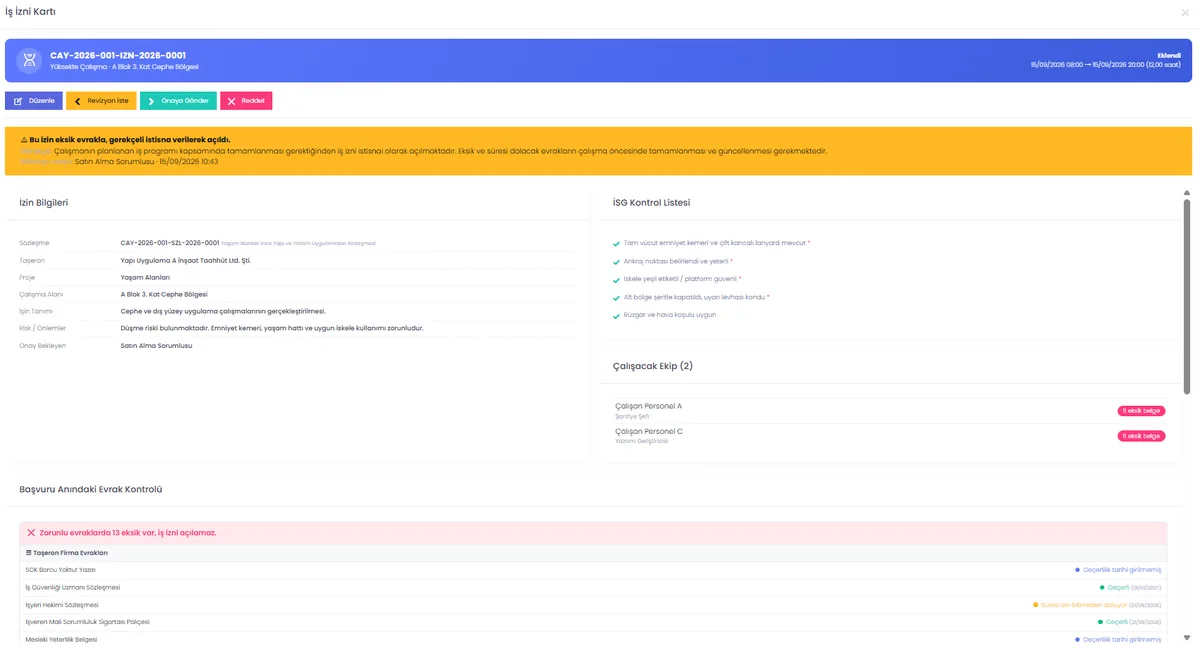Click the Çalışacak Ekip (2) heading

click(653, 366)
